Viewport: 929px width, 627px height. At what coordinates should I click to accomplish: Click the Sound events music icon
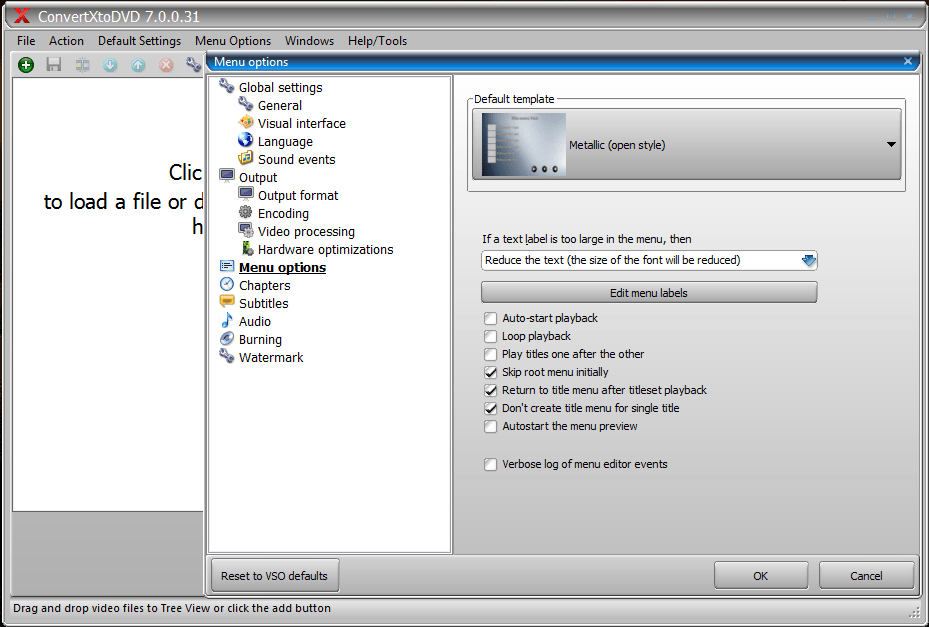click(x=245, y=158)
